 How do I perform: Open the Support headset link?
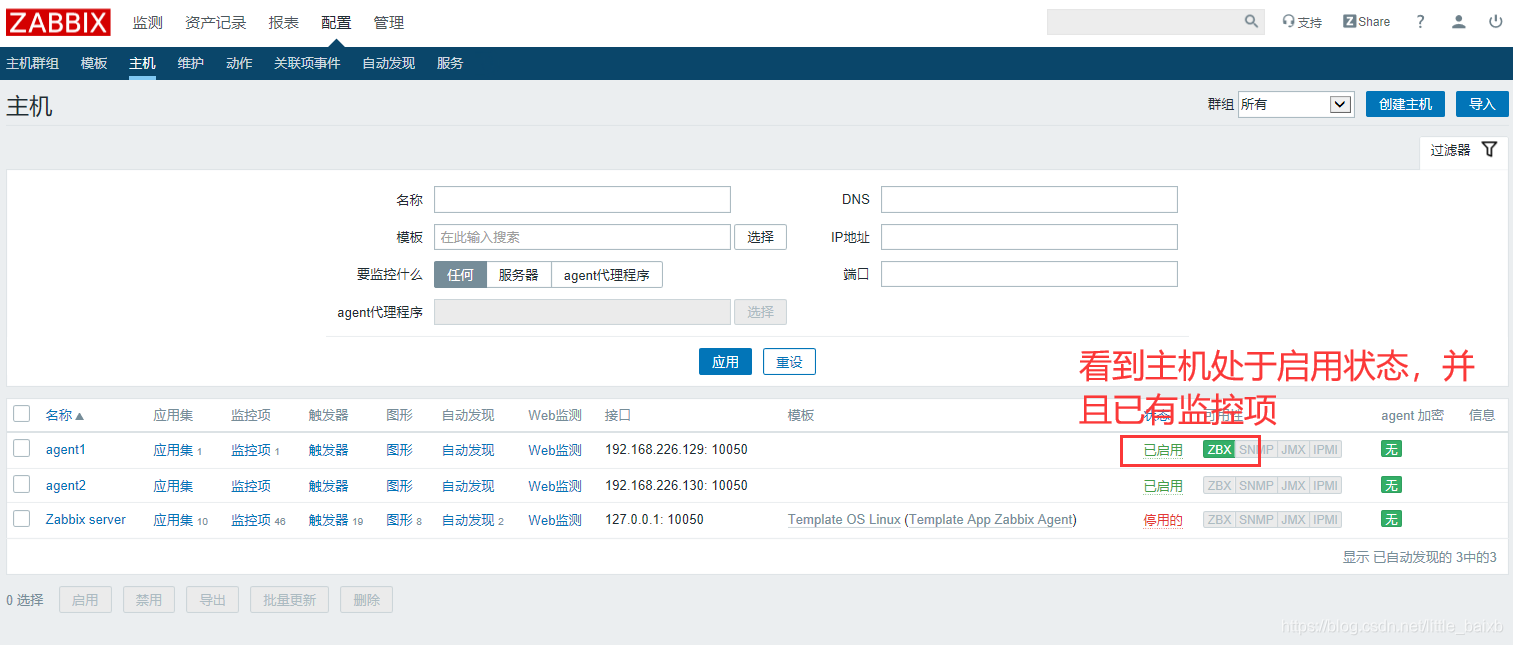1302,22
